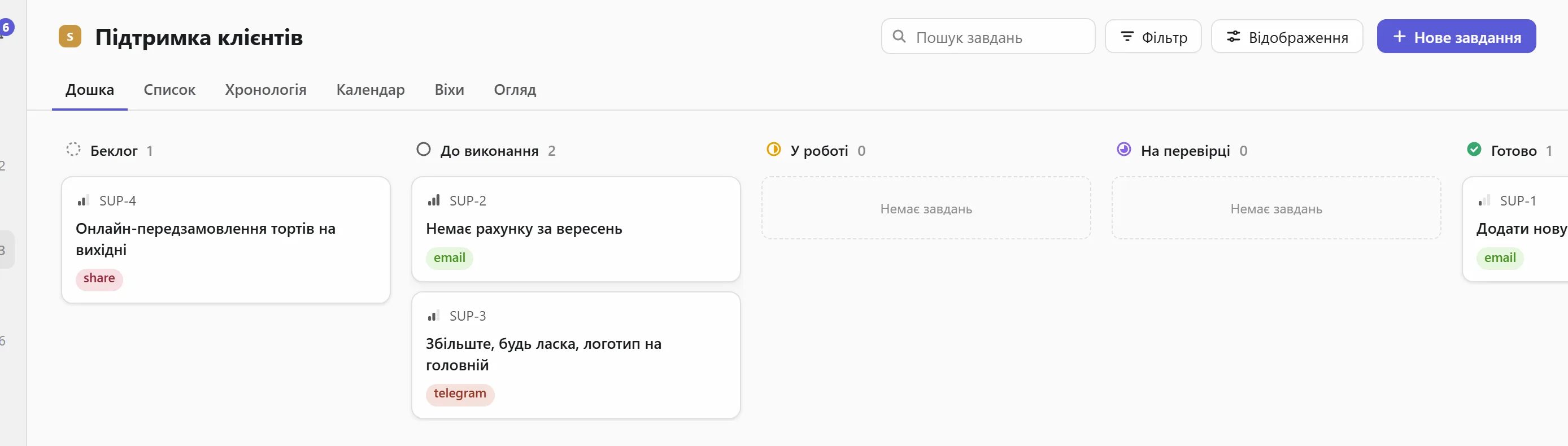This screenshot has width=1568, height=446.
Task: Click the email label on SUP-1
Action: (1500, 258)
